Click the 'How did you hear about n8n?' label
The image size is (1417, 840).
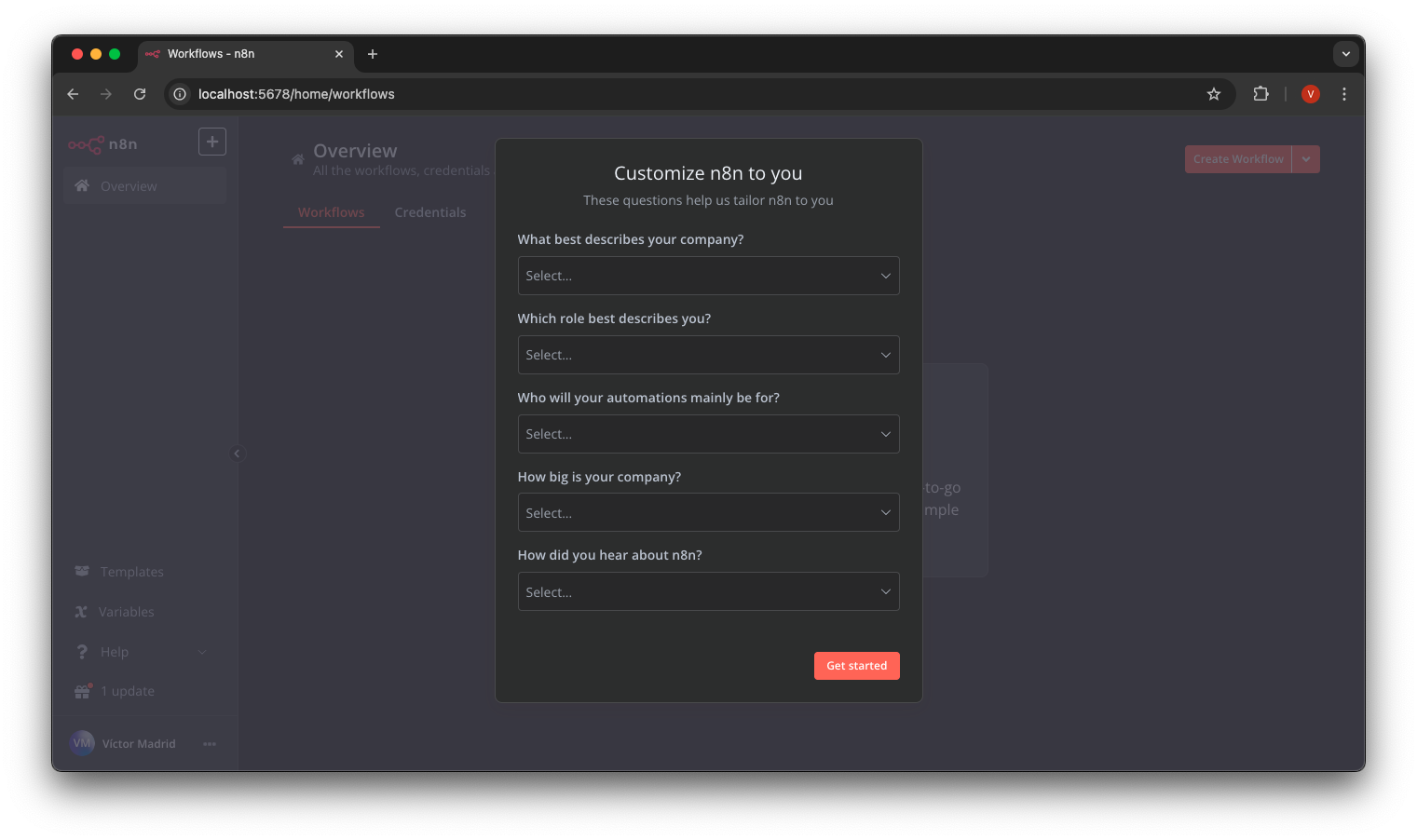point(610,555)
